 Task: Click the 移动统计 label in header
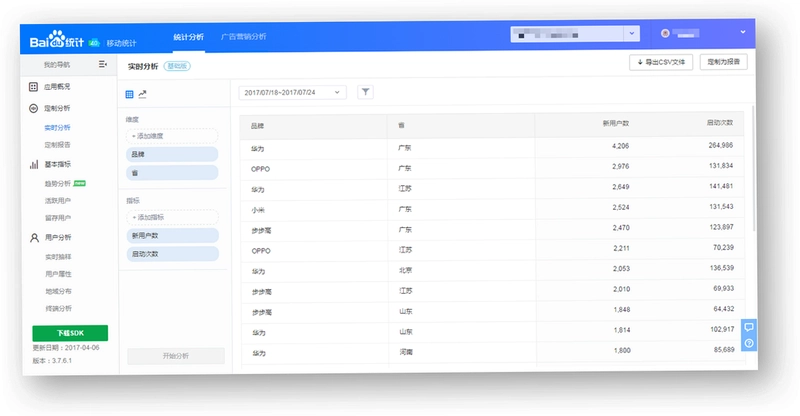[x=121, y=43]
